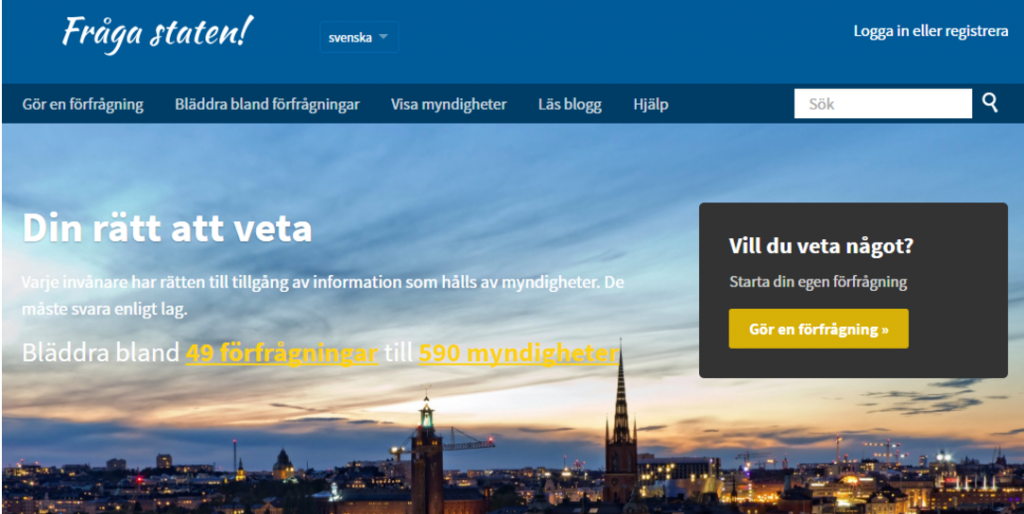
Task: Open Logga in eller registrera
Action: (931, 31)
